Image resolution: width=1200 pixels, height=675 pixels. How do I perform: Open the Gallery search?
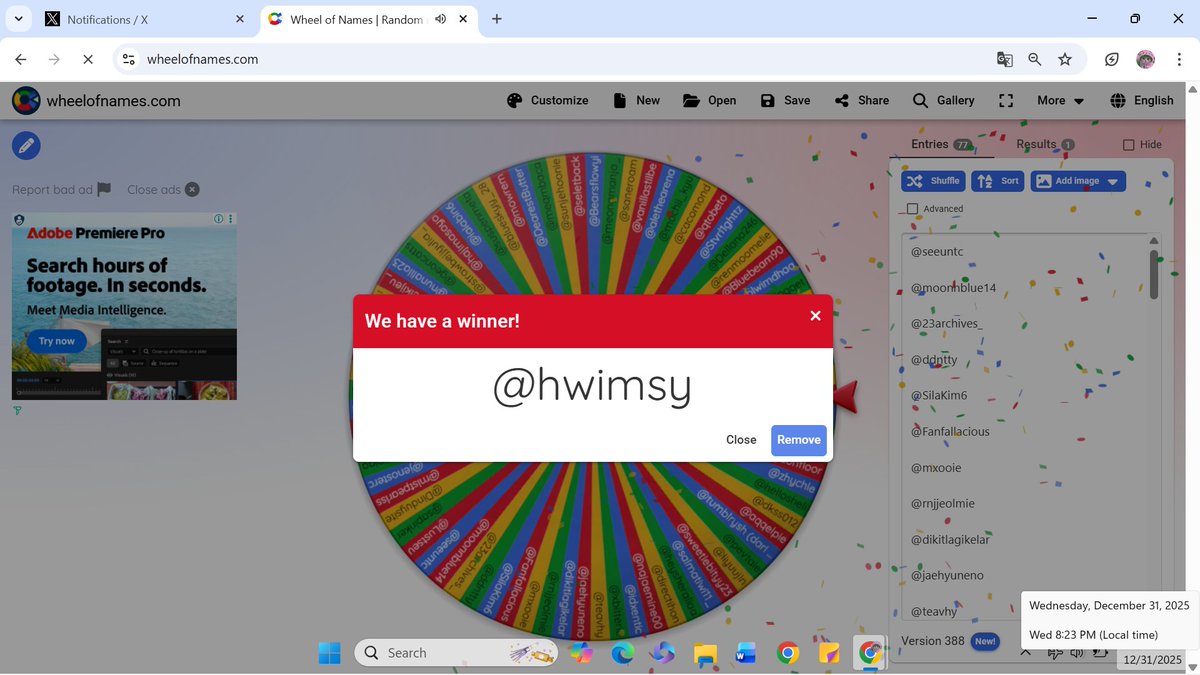coord(943,100)
